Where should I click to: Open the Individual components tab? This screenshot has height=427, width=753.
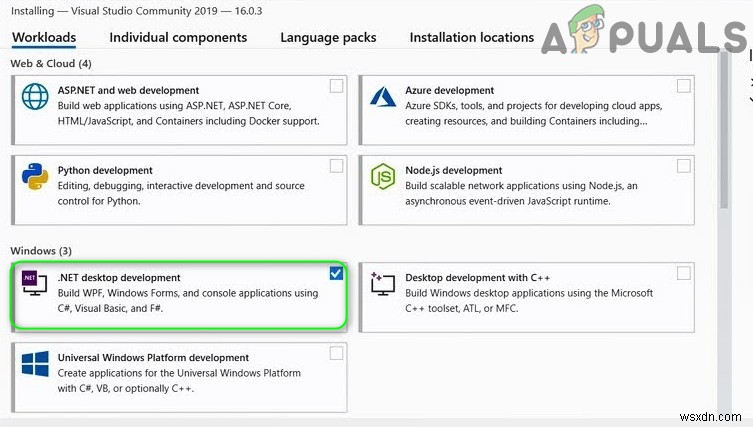178,37
